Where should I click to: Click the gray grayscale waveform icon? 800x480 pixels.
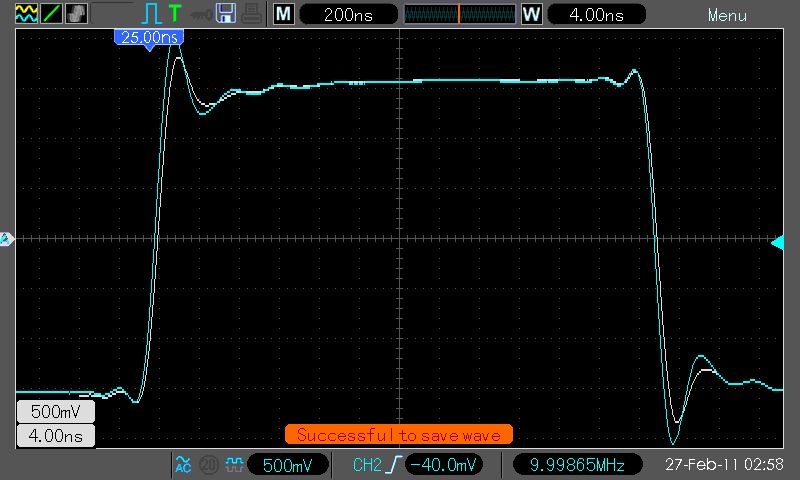pyautogui.click(x=76, y=14)
